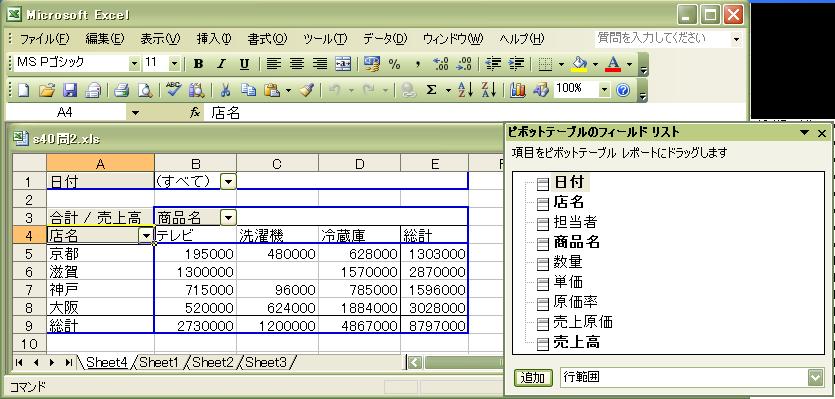
Task: Cut selection with scissors icon
Action: click(225, 90)
